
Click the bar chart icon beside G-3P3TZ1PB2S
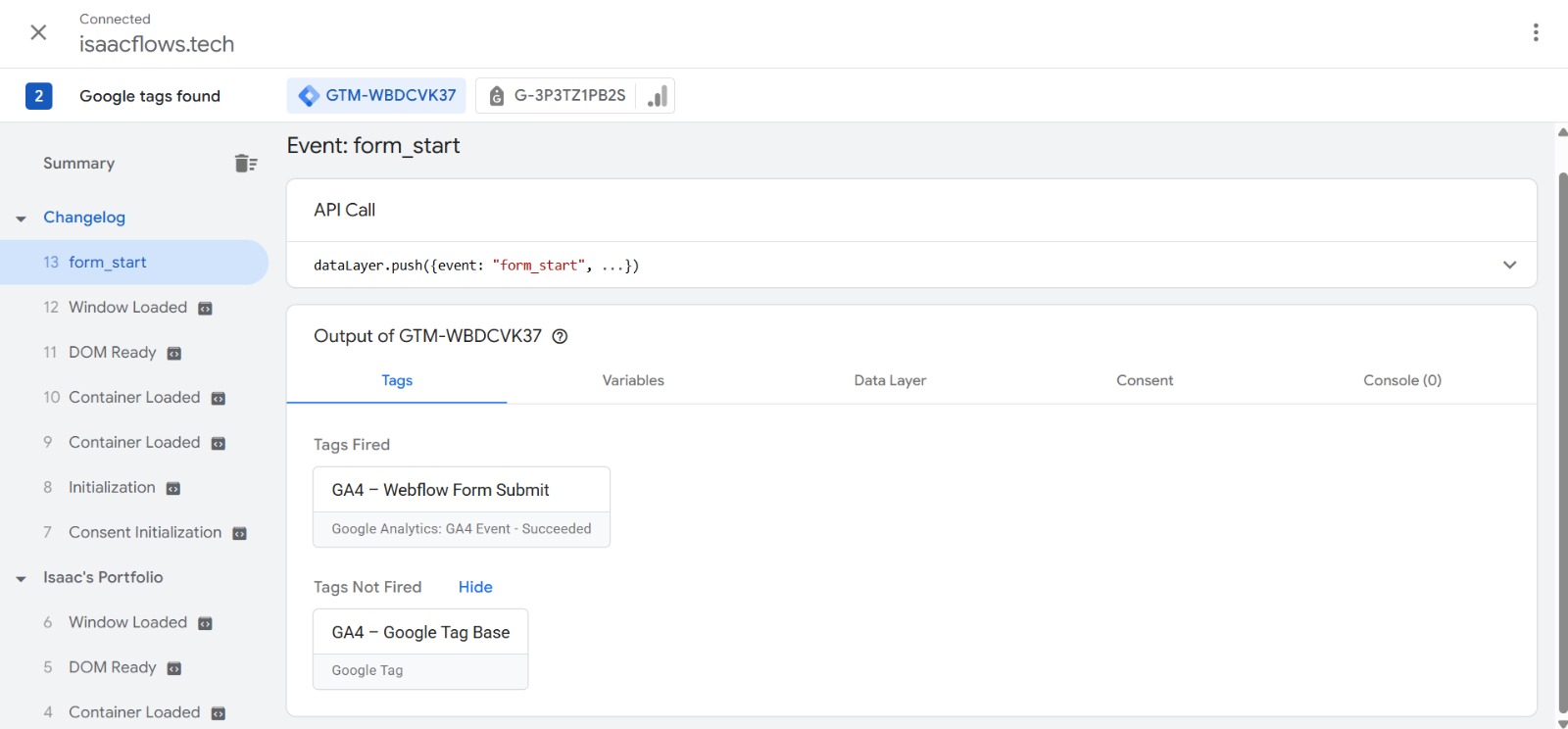pos(658,95)
